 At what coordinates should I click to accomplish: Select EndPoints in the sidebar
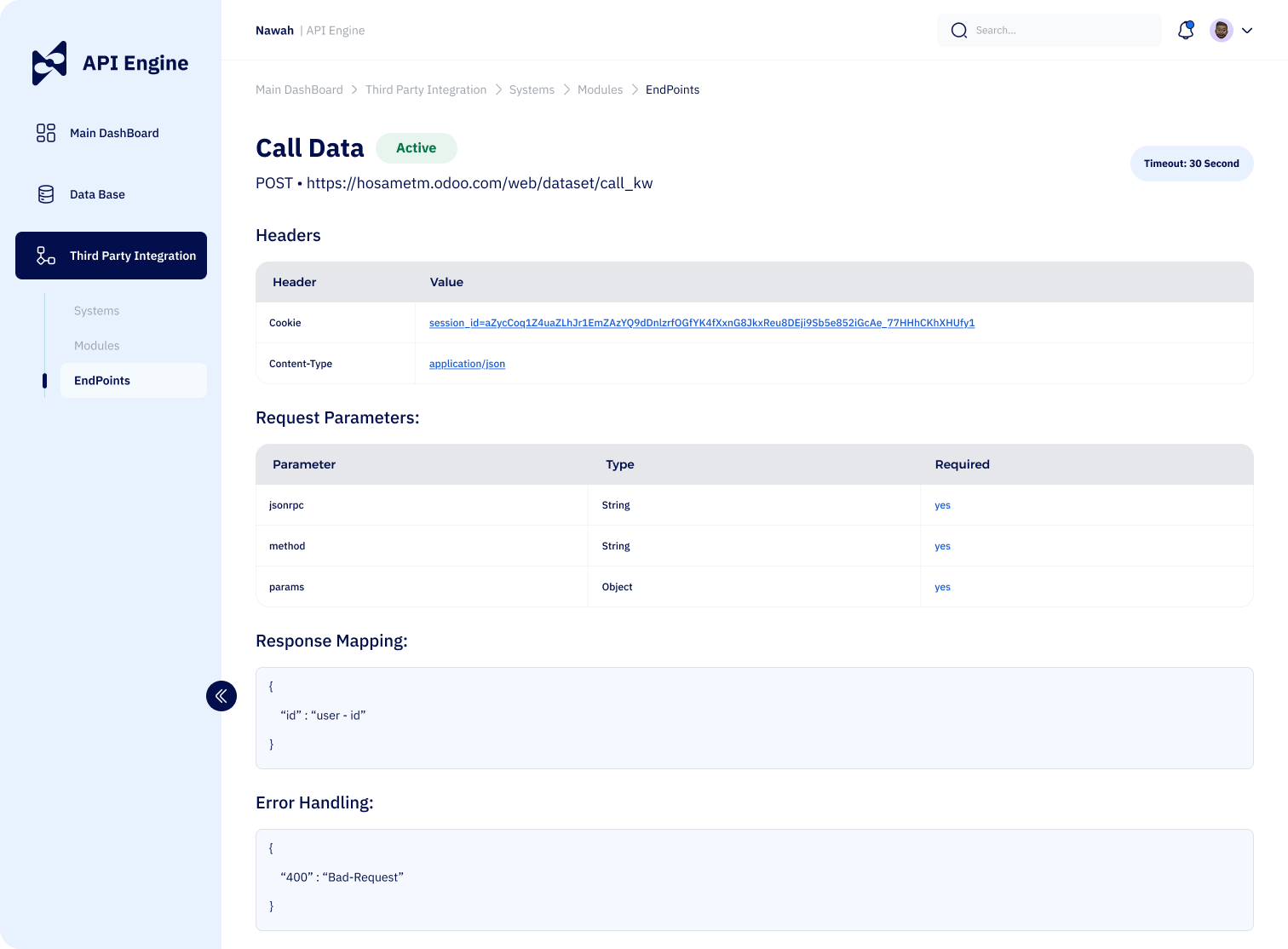(102, 381)
